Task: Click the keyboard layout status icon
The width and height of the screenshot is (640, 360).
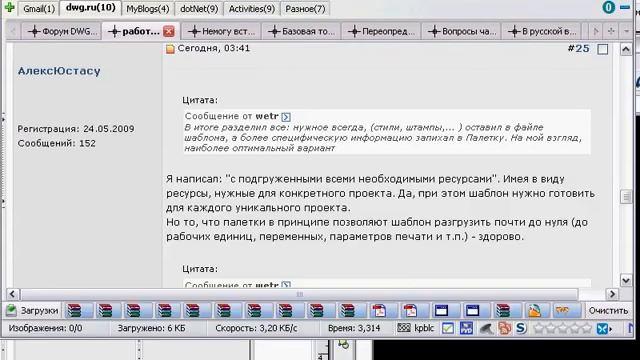Action: coord(404,328)
